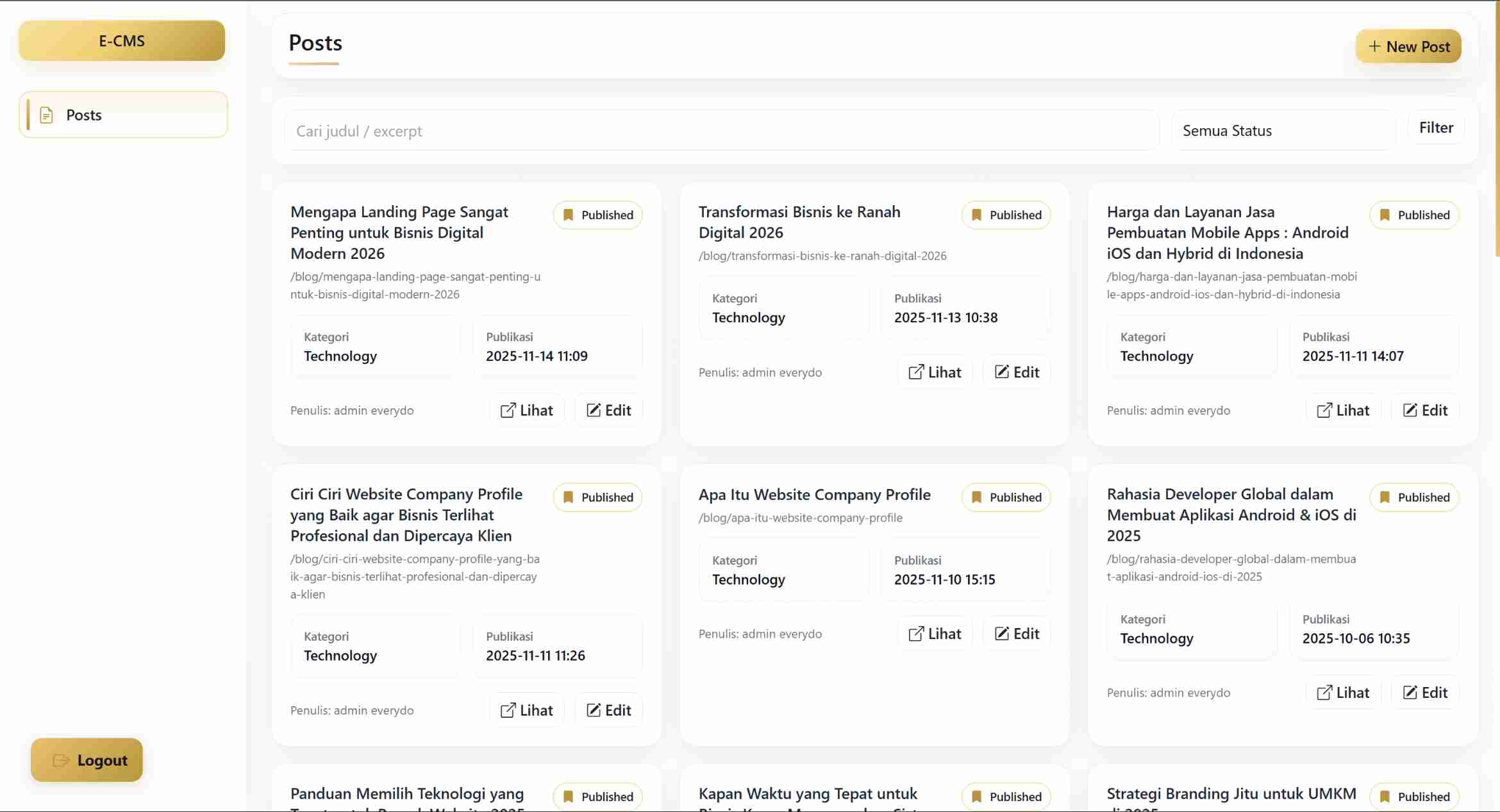Viewport: 1500px width, 812px height.
Task: Click external-link icon on Rahasia Developer Lihat
Action: (1324, 692)
